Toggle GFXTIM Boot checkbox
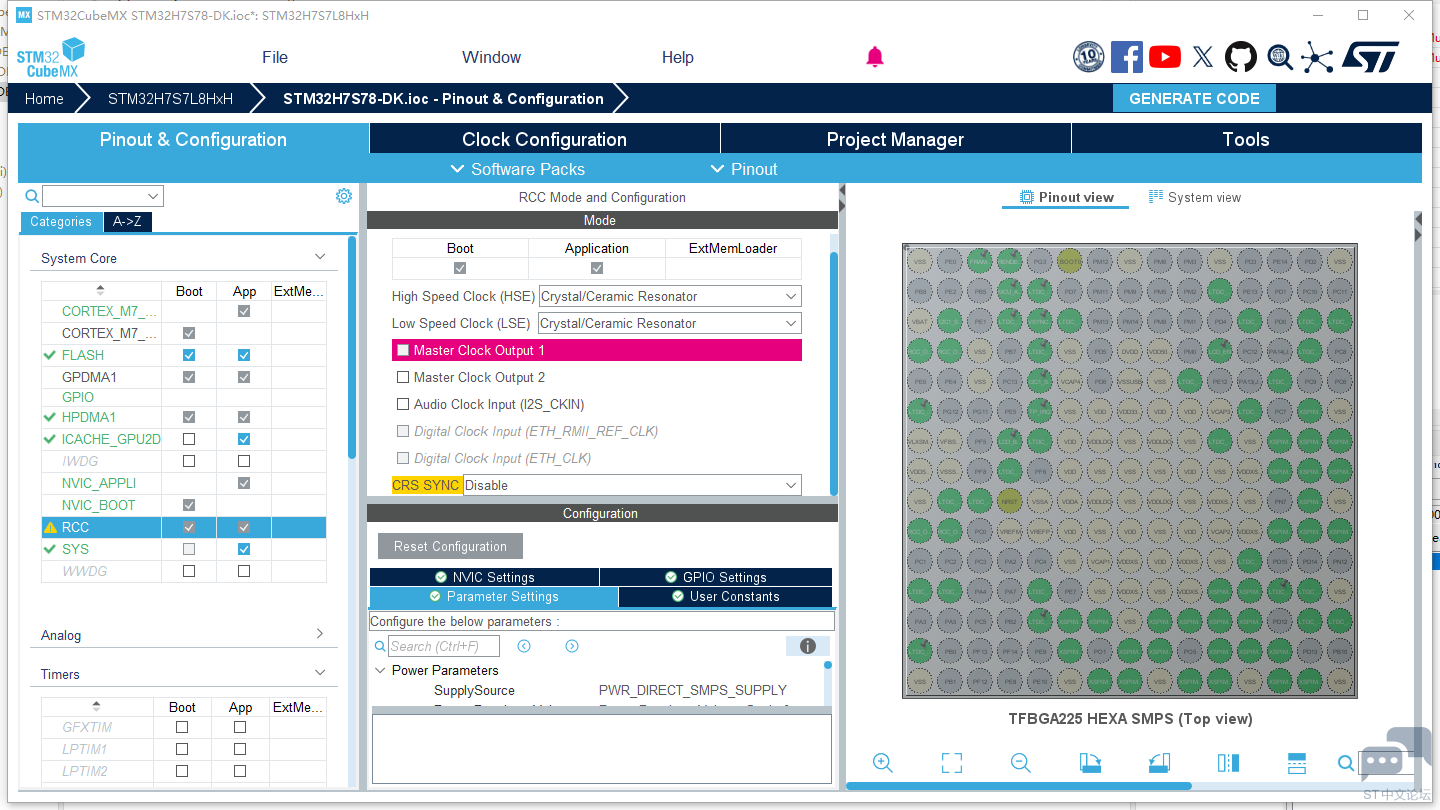1440x810 pixels. (x=182, y=727)
